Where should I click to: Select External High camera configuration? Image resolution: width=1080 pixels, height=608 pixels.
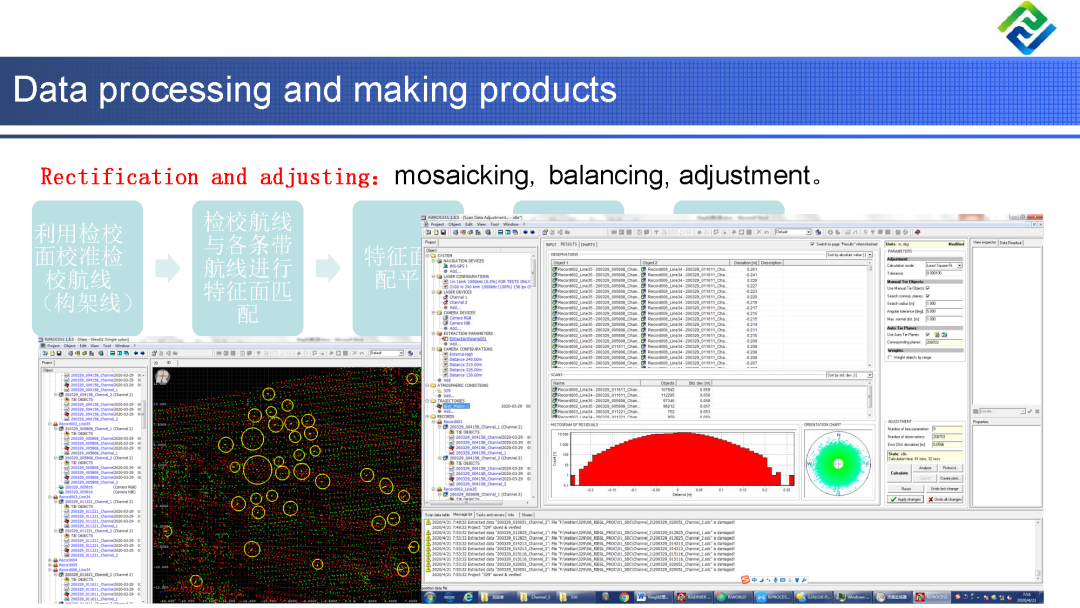pos(461,354)
